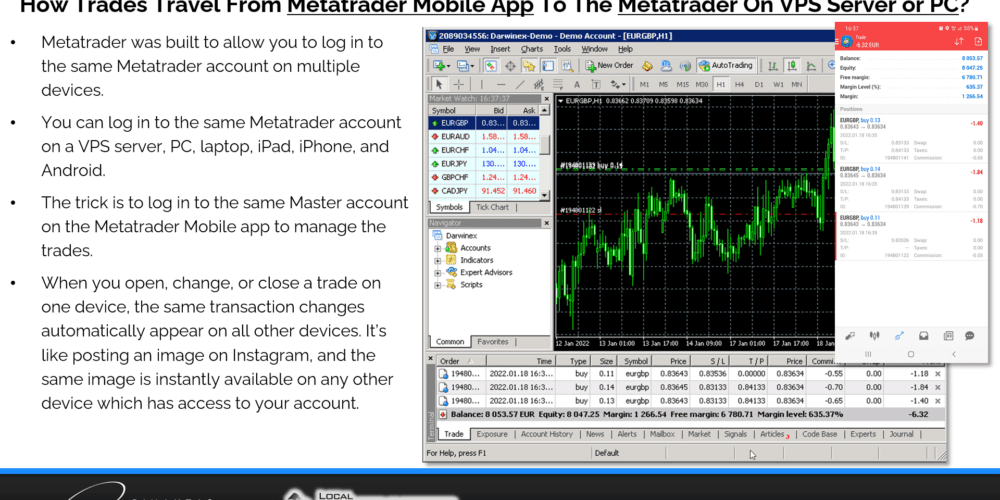The image size is (1000, 500).
Task: Select the Fibonacci retracement tool
Action: [x=557, y=84]
